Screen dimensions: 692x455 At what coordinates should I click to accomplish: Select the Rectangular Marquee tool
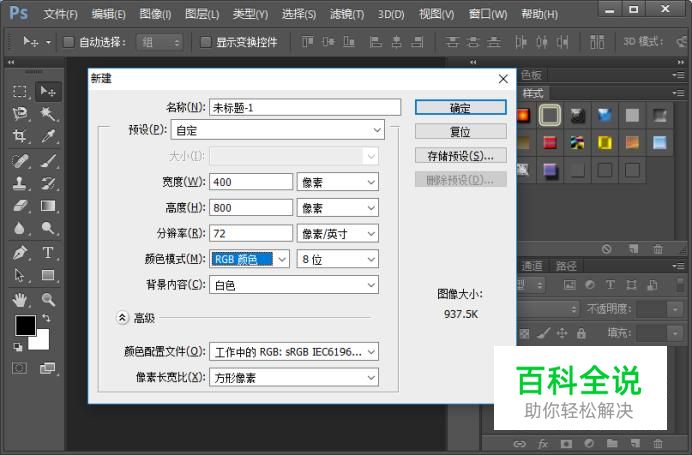20,91
